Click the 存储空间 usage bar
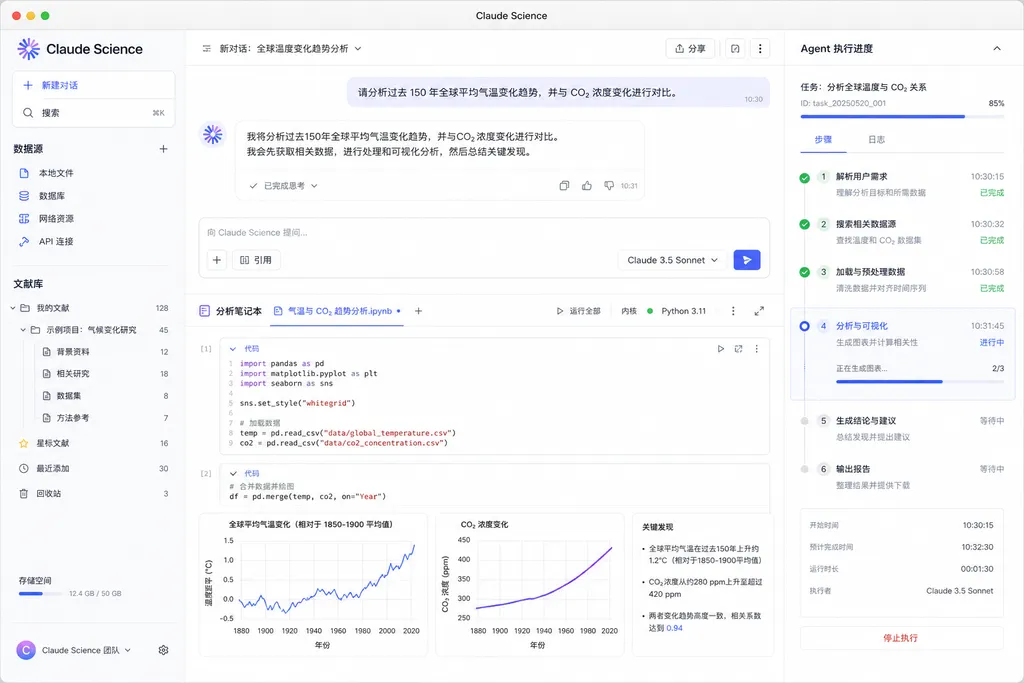Viewport: 1024px width, 683px height. tap(39, 594)
